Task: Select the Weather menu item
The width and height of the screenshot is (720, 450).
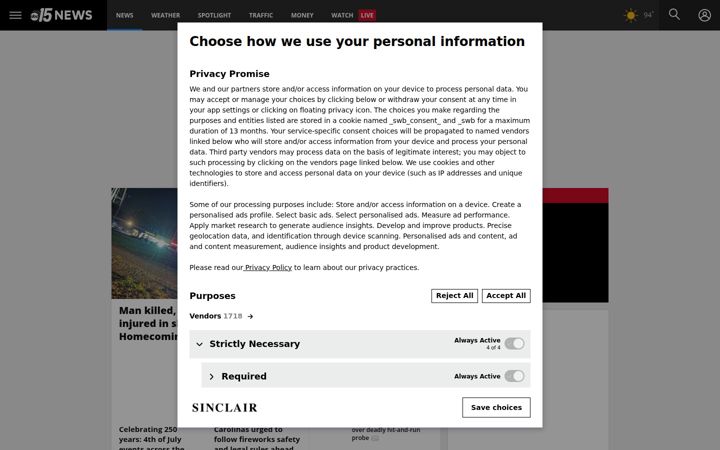Action: [166, 15]
